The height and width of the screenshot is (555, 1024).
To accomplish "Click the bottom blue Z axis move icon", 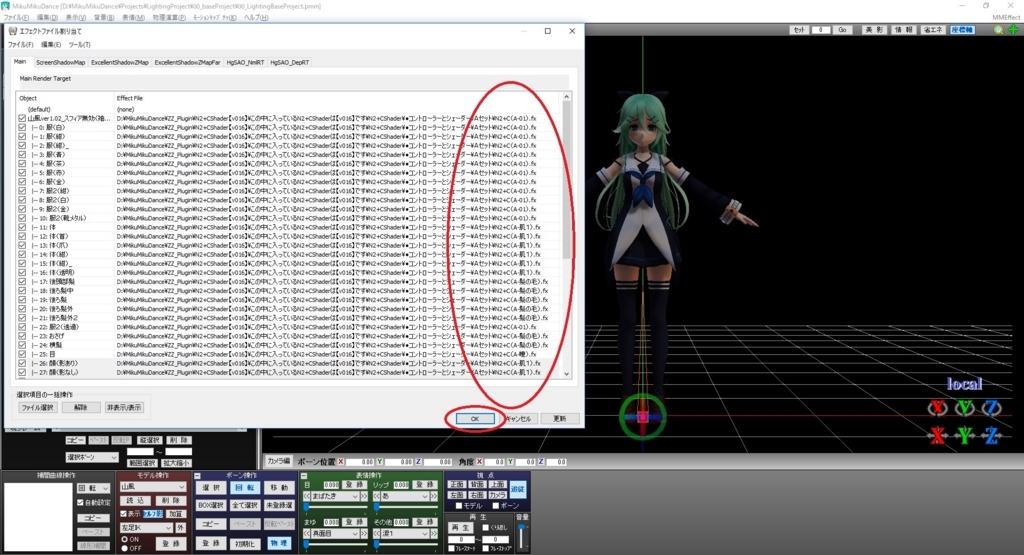I will (x=991, y=435).
